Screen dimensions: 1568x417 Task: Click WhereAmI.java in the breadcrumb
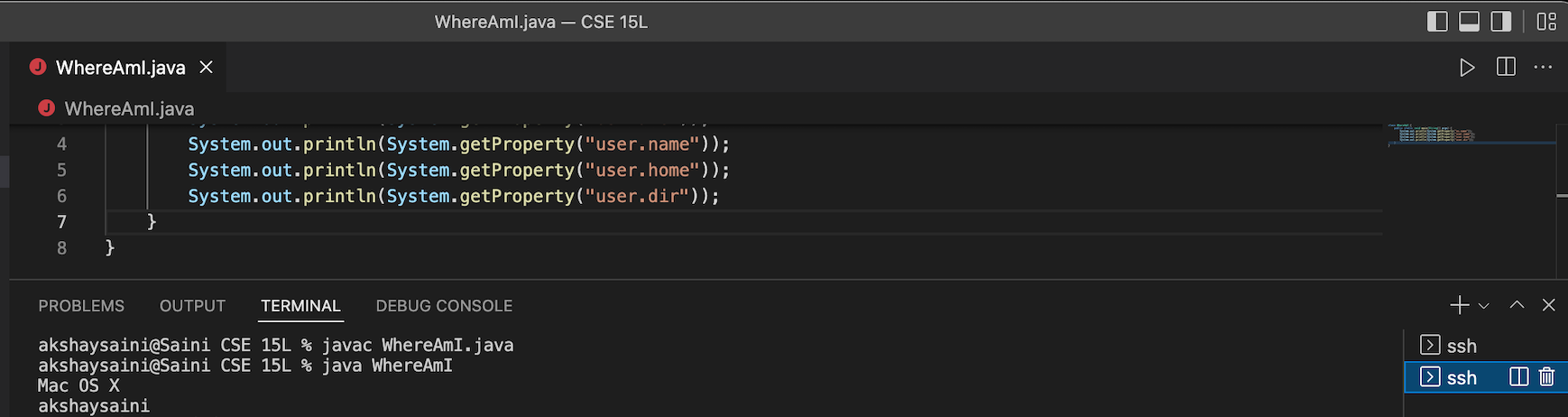point(129,109)
